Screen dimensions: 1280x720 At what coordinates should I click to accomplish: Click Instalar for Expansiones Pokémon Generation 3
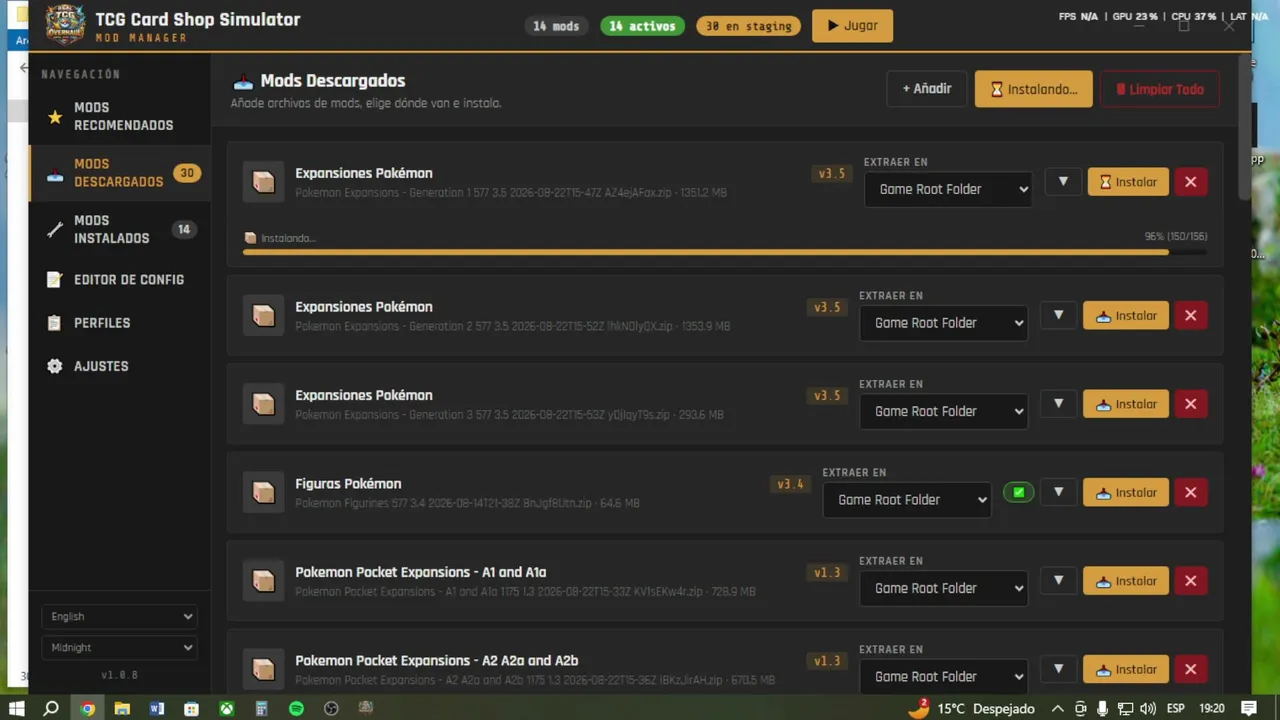coord(1126,404)
